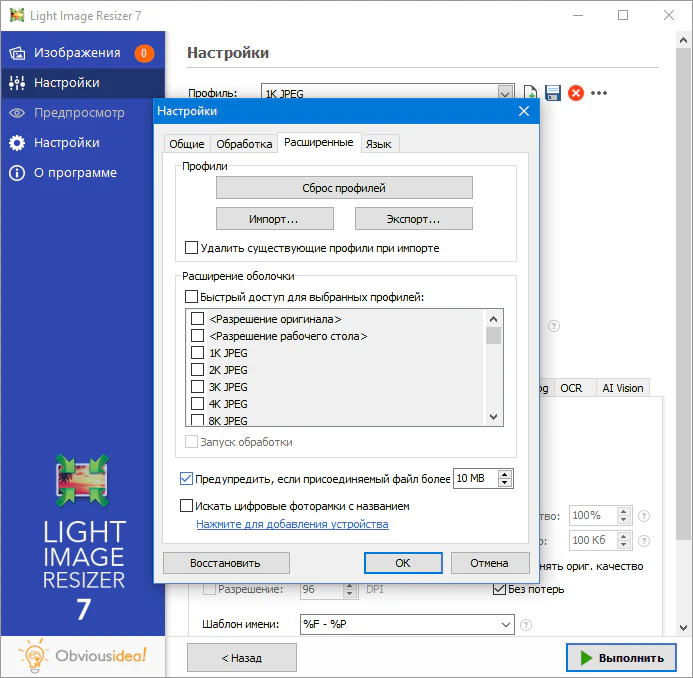Uncheck Без потерь in main window

[x=499, y=589]
